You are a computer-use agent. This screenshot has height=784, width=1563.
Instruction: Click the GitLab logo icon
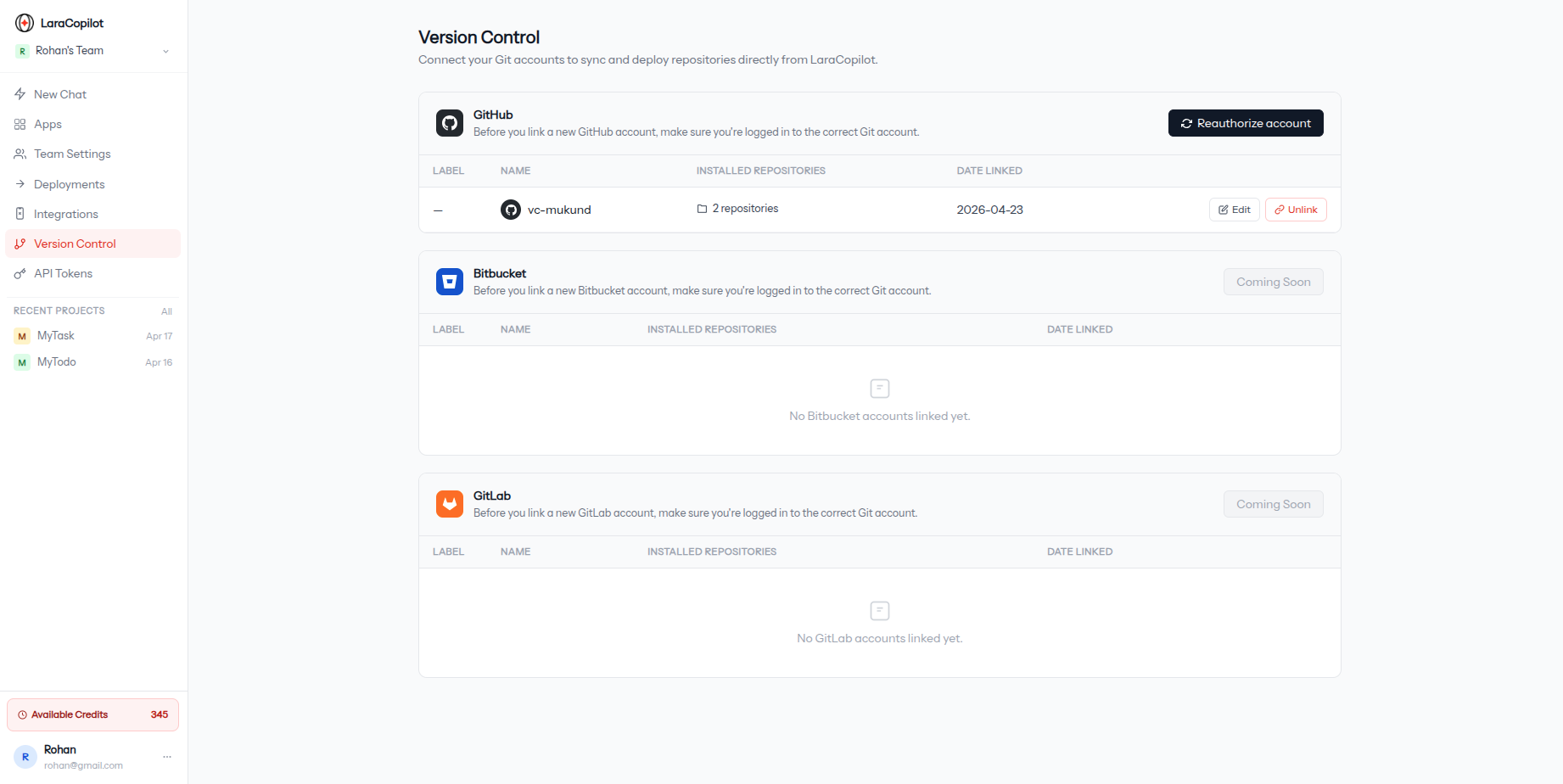click(449, 503)
